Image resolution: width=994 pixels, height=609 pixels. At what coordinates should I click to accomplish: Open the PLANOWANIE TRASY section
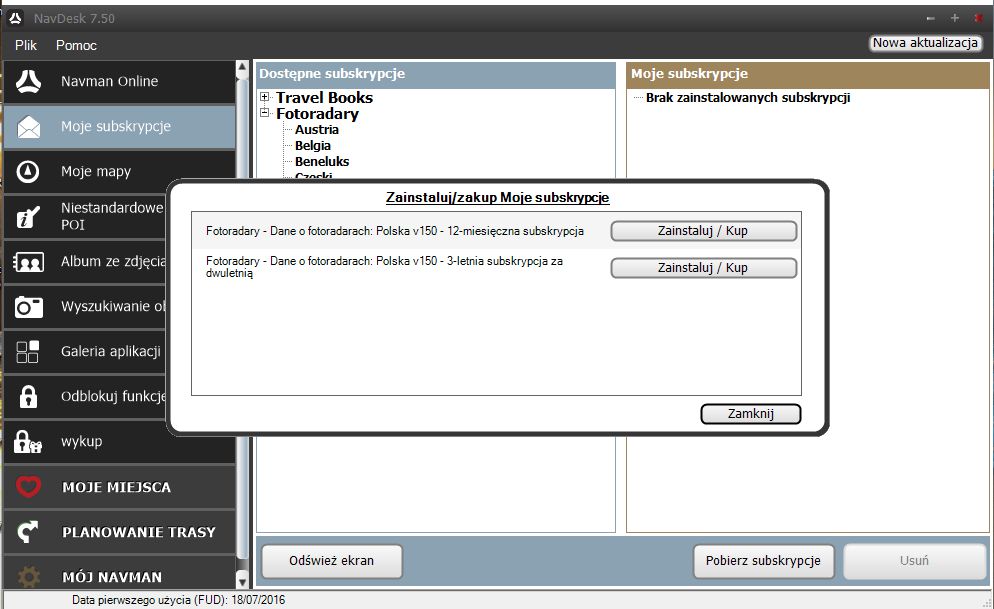(x=120, y=532)
